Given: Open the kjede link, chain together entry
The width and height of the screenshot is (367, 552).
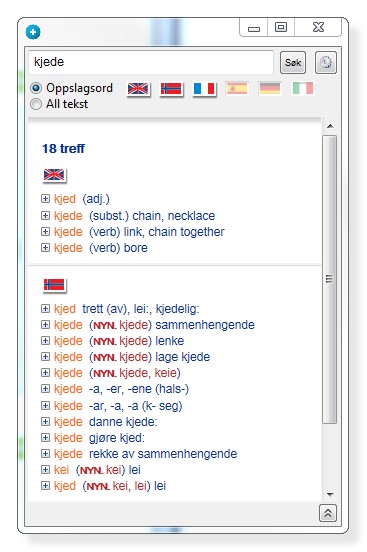Looking at the screenshot, I should coord(139,232).
